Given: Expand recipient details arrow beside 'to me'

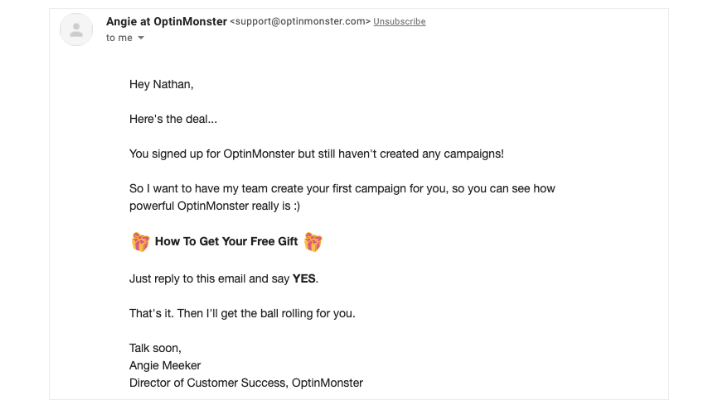Looking at the screenshot, I should (141, 39).
